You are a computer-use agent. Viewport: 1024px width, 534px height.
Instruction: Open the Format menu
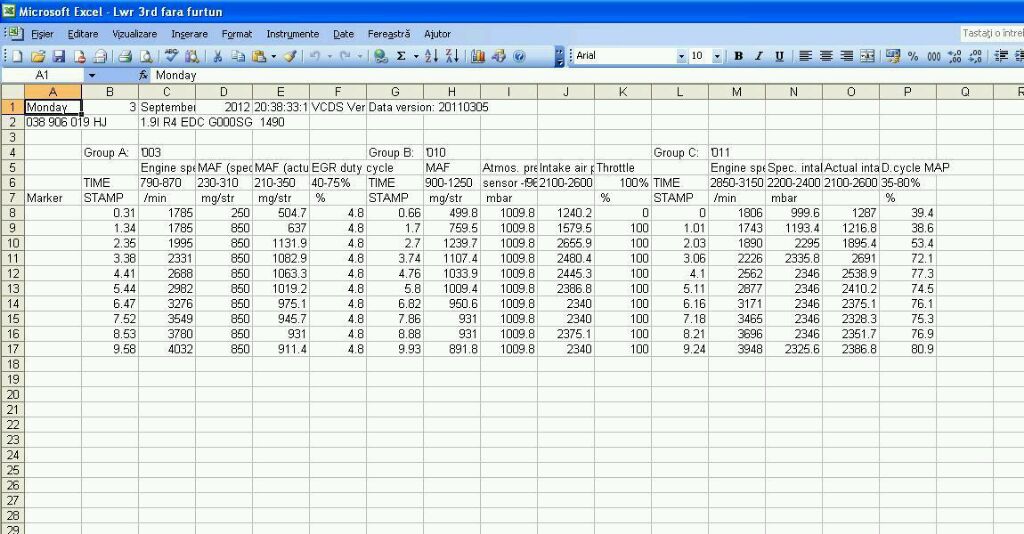[236, 34]
